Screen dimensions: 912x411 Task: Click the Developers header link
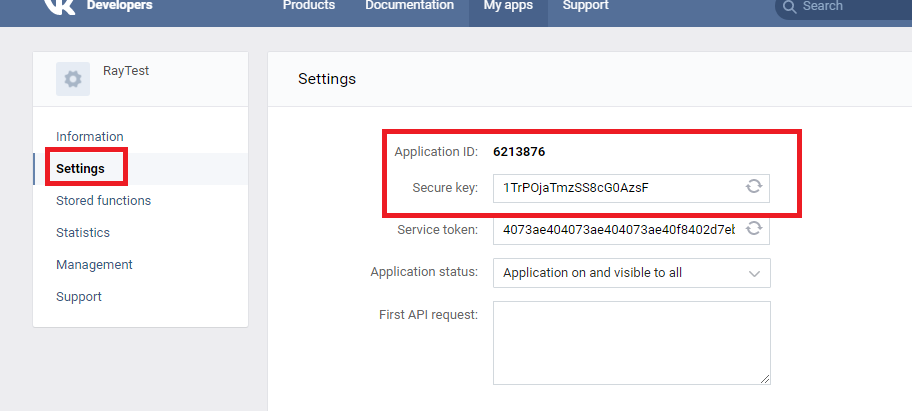pos(120,5)
